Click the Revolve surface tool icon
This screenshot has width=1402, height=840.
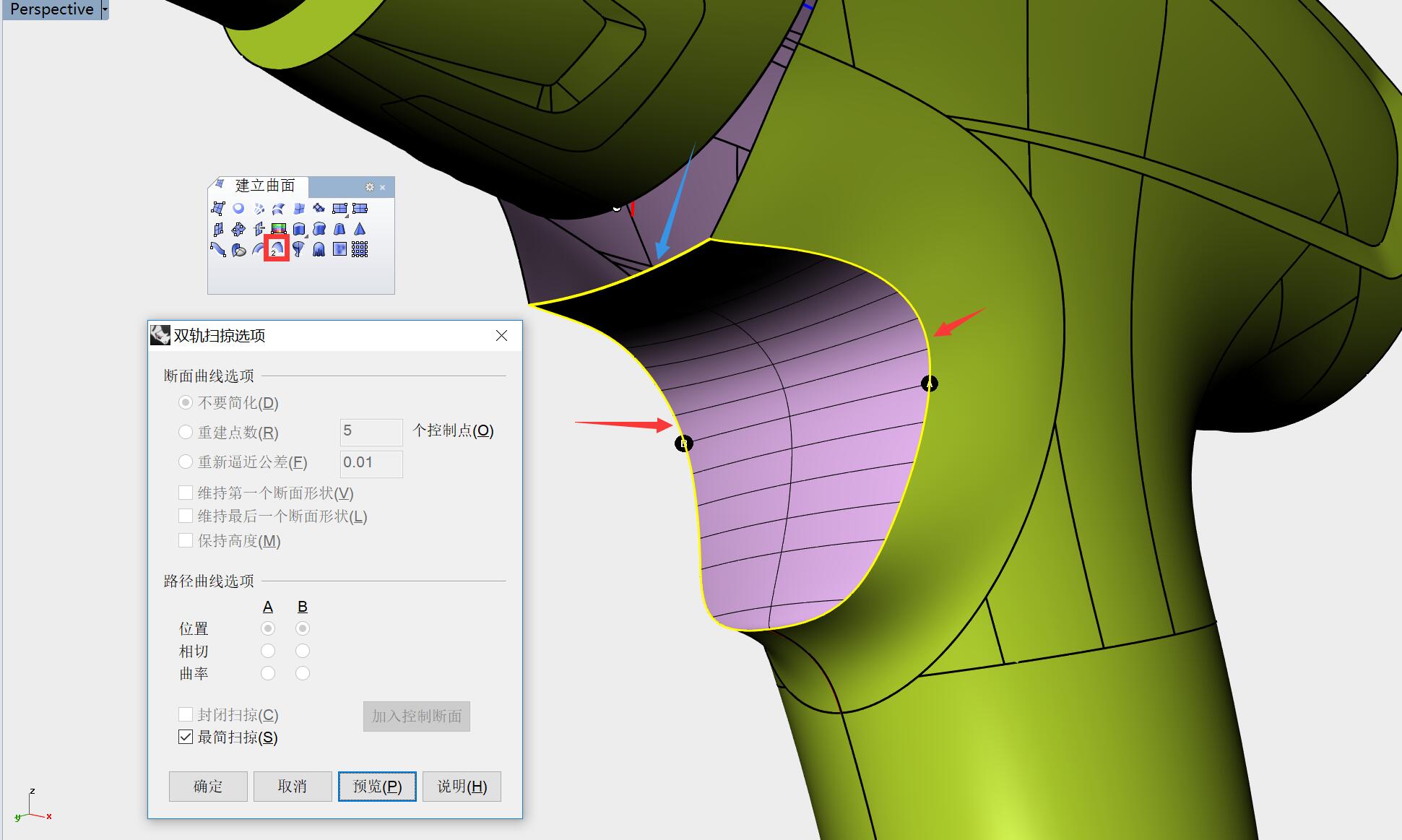click(x=298, y=249)
